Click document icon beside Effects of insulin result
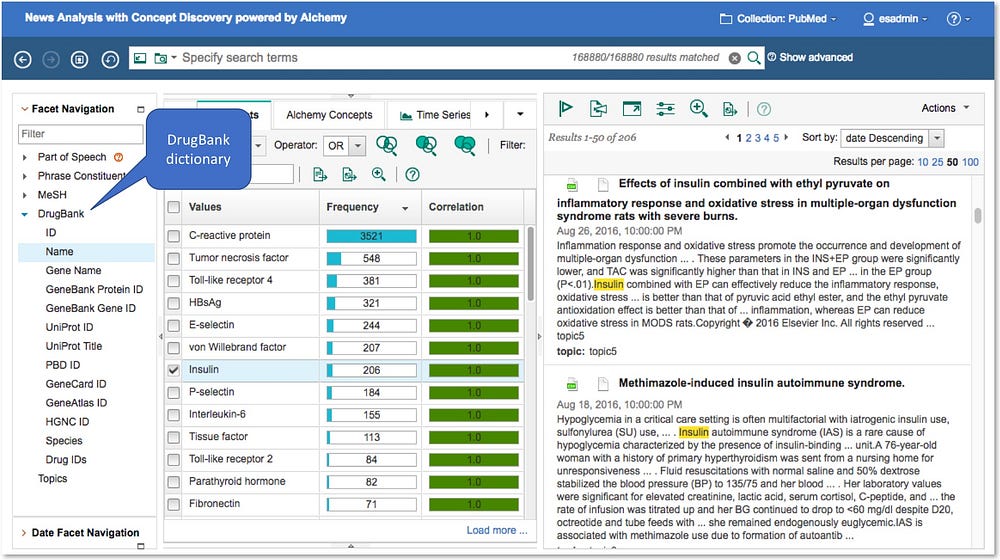The width and height of the screenshot is (1000, 560). click(x=602, y=185)
